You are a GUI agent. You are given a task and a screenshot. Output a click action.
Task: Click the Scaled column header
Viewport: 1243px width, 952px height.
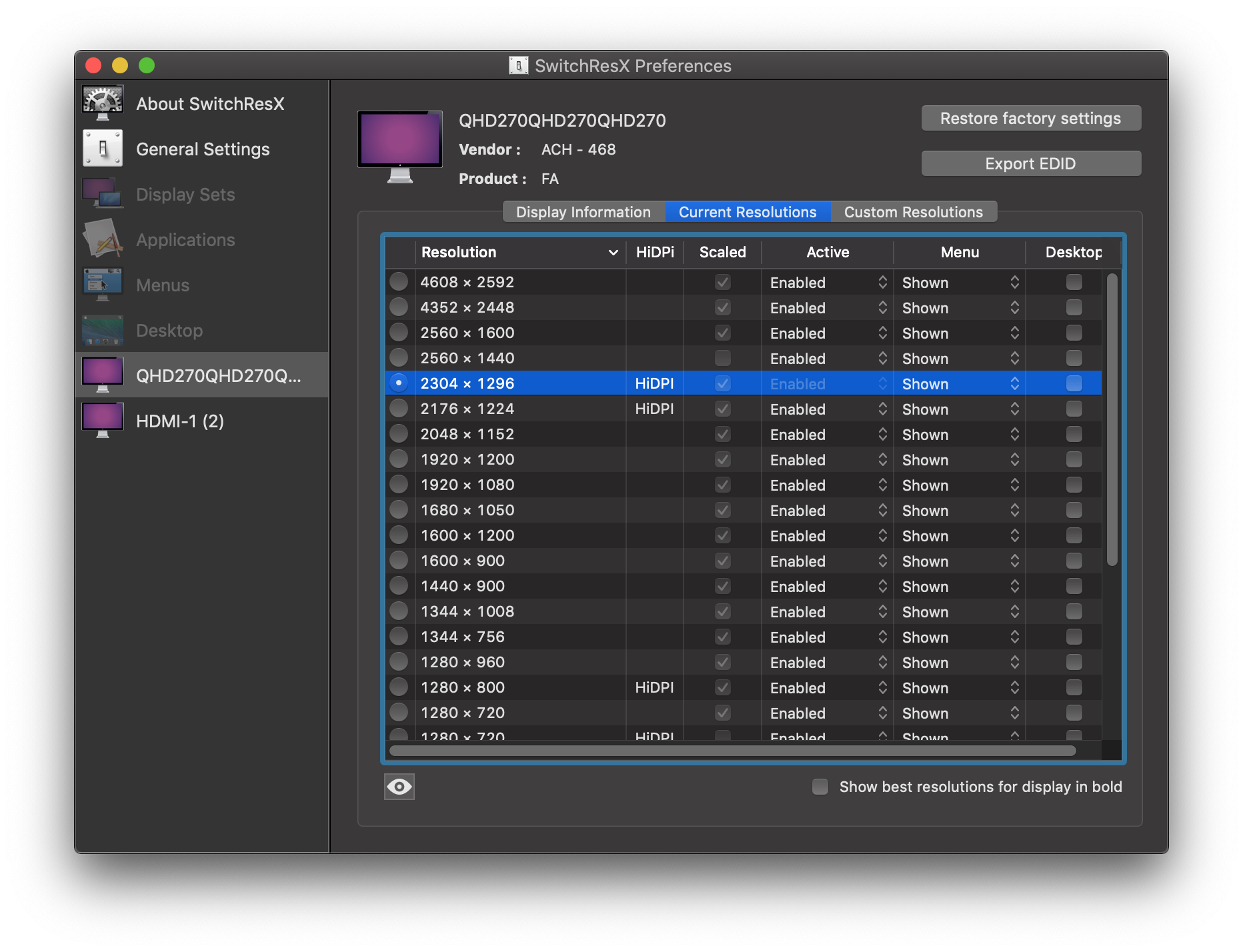[723, 252]
